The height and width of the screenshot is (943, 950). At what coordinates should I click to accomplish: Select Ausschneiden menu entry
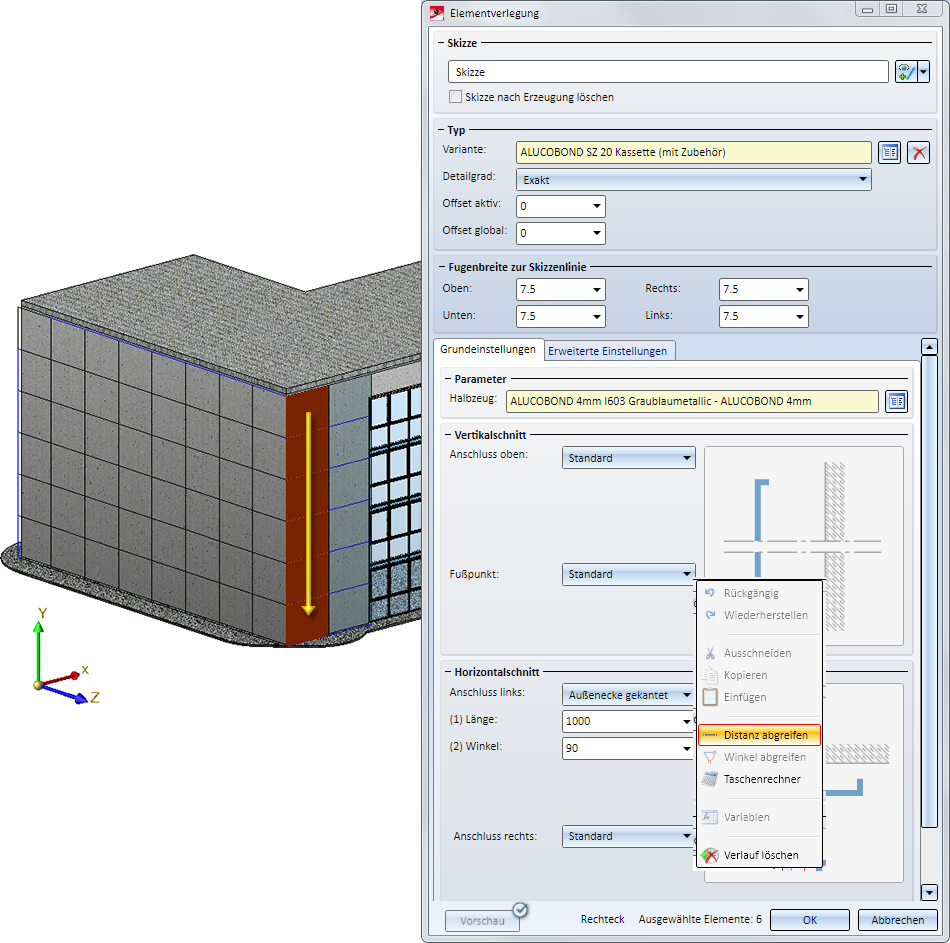[x=759, y=653]
